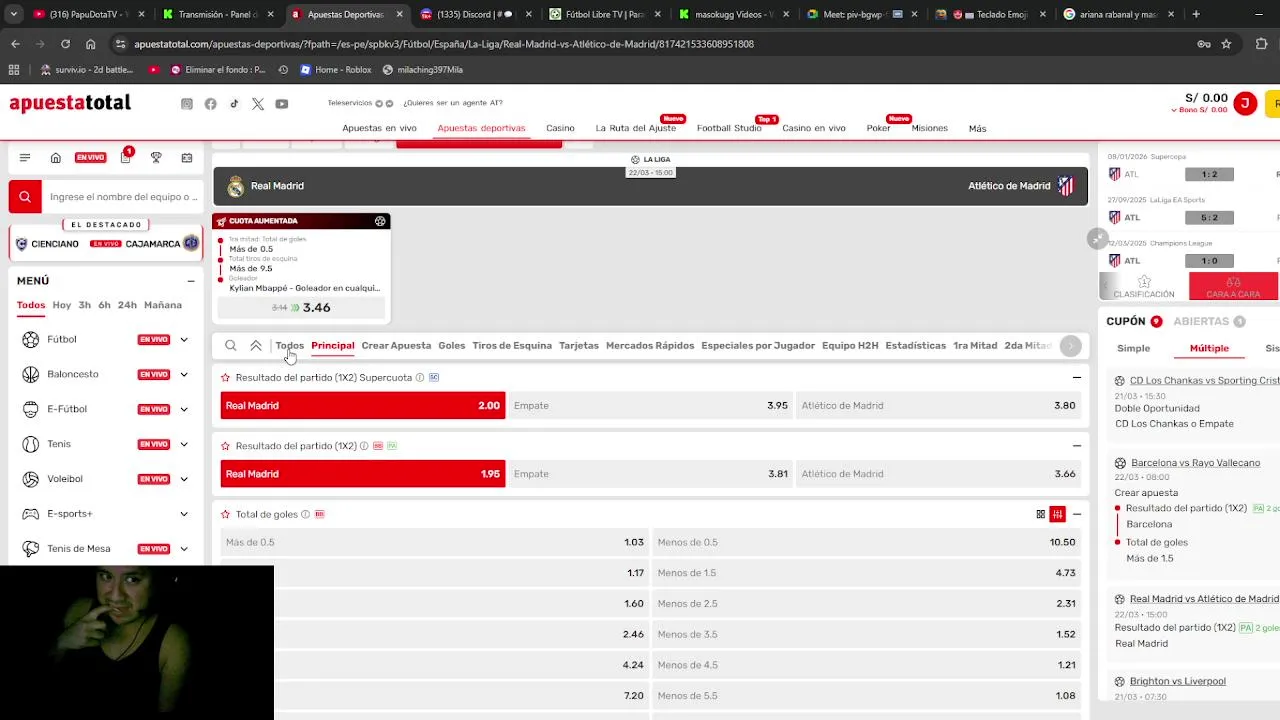Select Atlético de Madrid 3.66 odds

point(938,474)
